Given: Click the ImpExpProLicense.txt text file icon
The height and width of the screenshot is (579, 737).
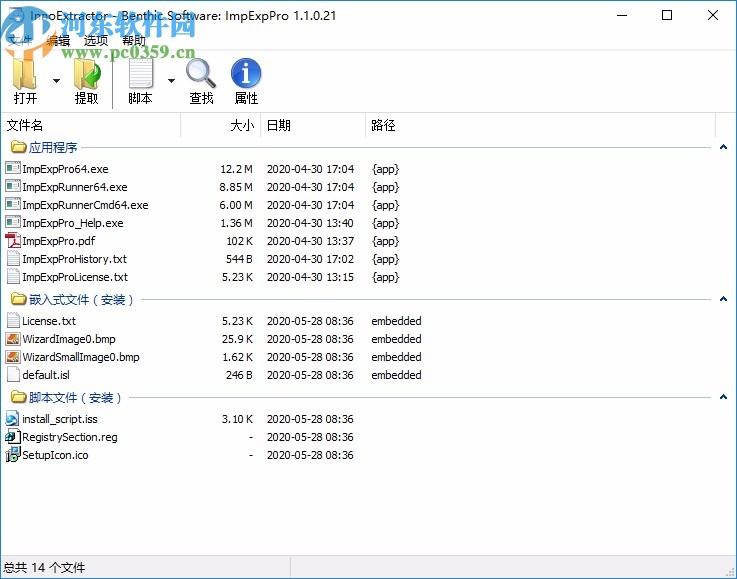Looking at the screenshot, I should click(13, 276).
